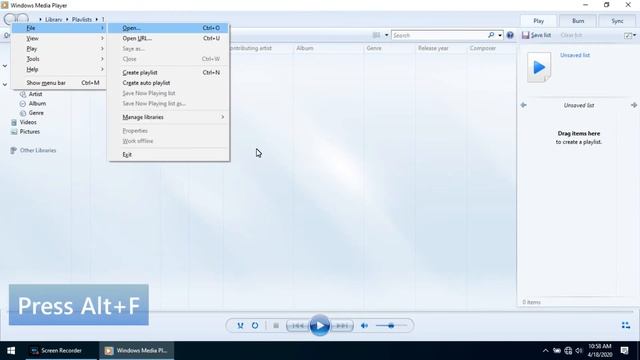Image resolution: width=640 pixels, height=360 pixels.
Task: Click Windows Media Player taskbar button
Action: 137,351
